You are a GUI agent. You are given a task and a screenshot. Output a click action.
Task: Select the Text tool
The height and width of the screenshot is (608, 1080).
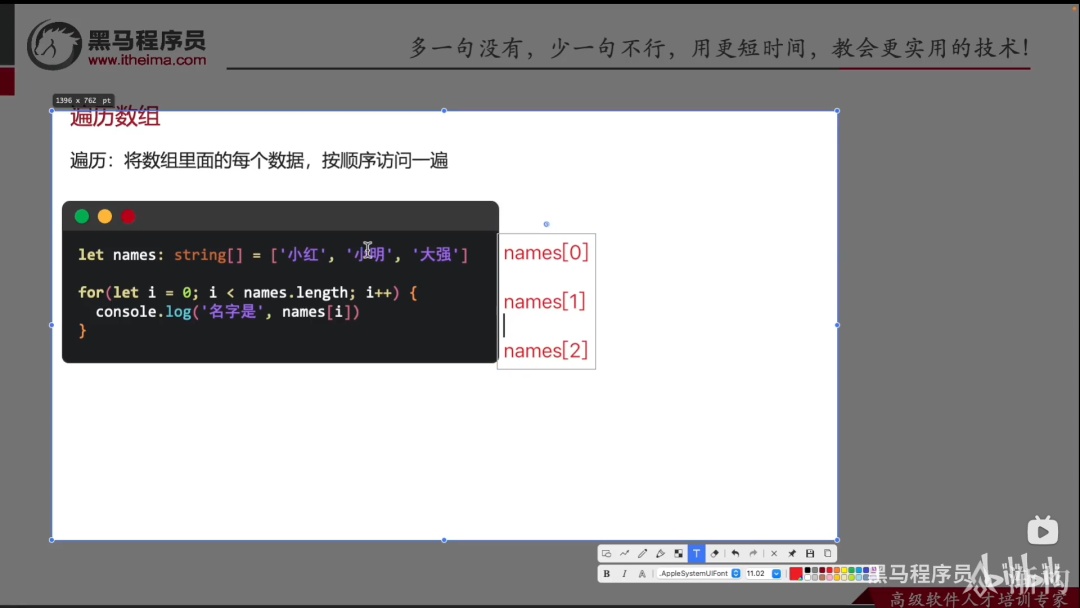click(x=696, y=554)
